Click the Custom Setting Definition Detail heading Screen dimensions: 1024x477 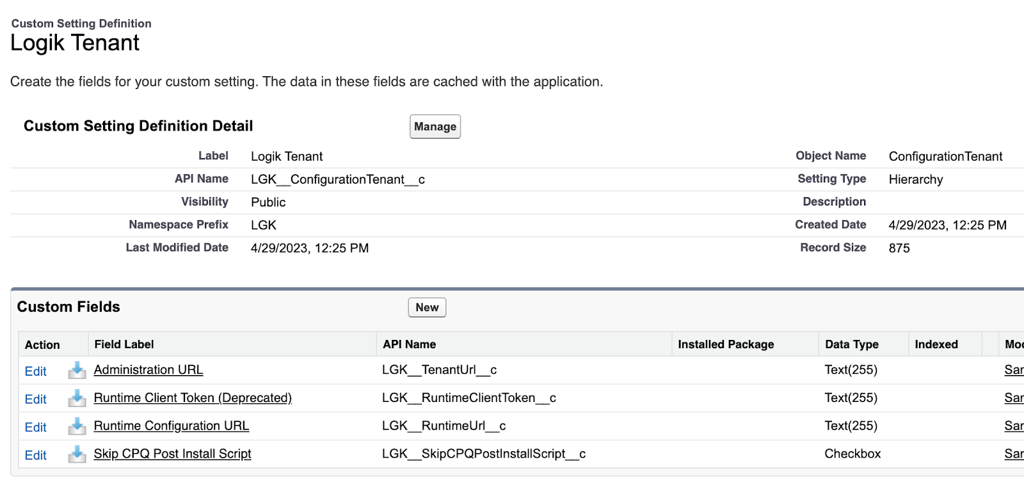point(138,126)
